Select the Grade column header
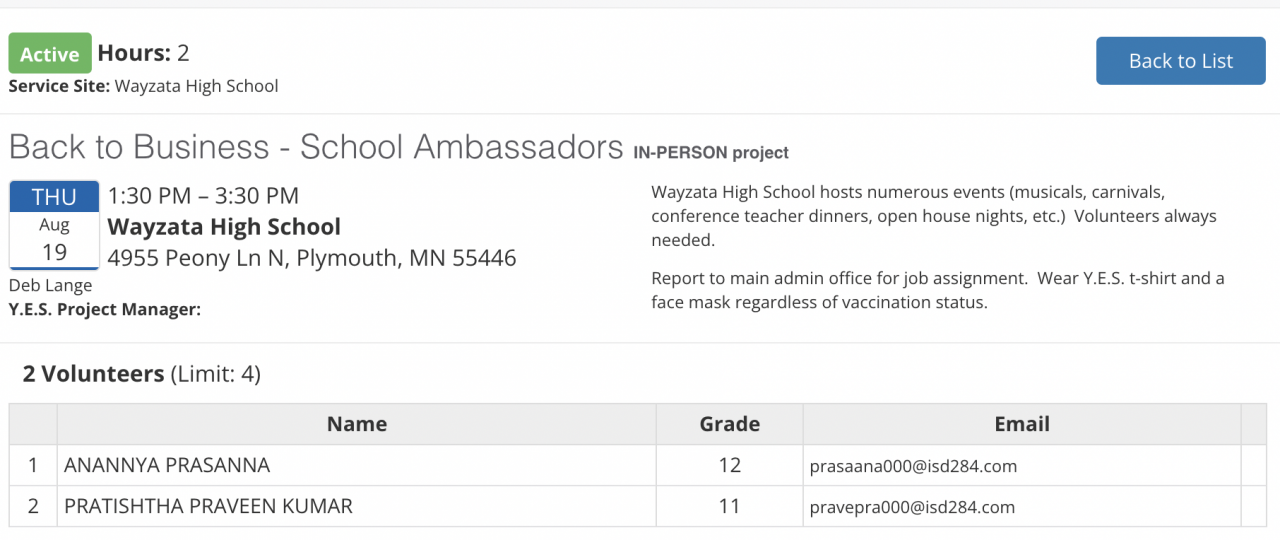The height and width of the screenshot is (540, 1280). coord(729,424)
